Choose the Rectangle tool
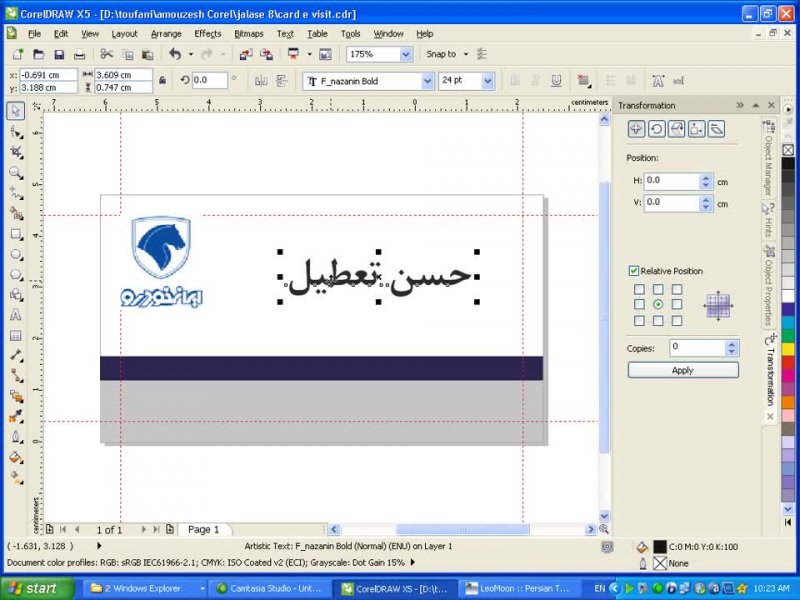The width and height of the screenshot is (800, 600). point(16,234)
